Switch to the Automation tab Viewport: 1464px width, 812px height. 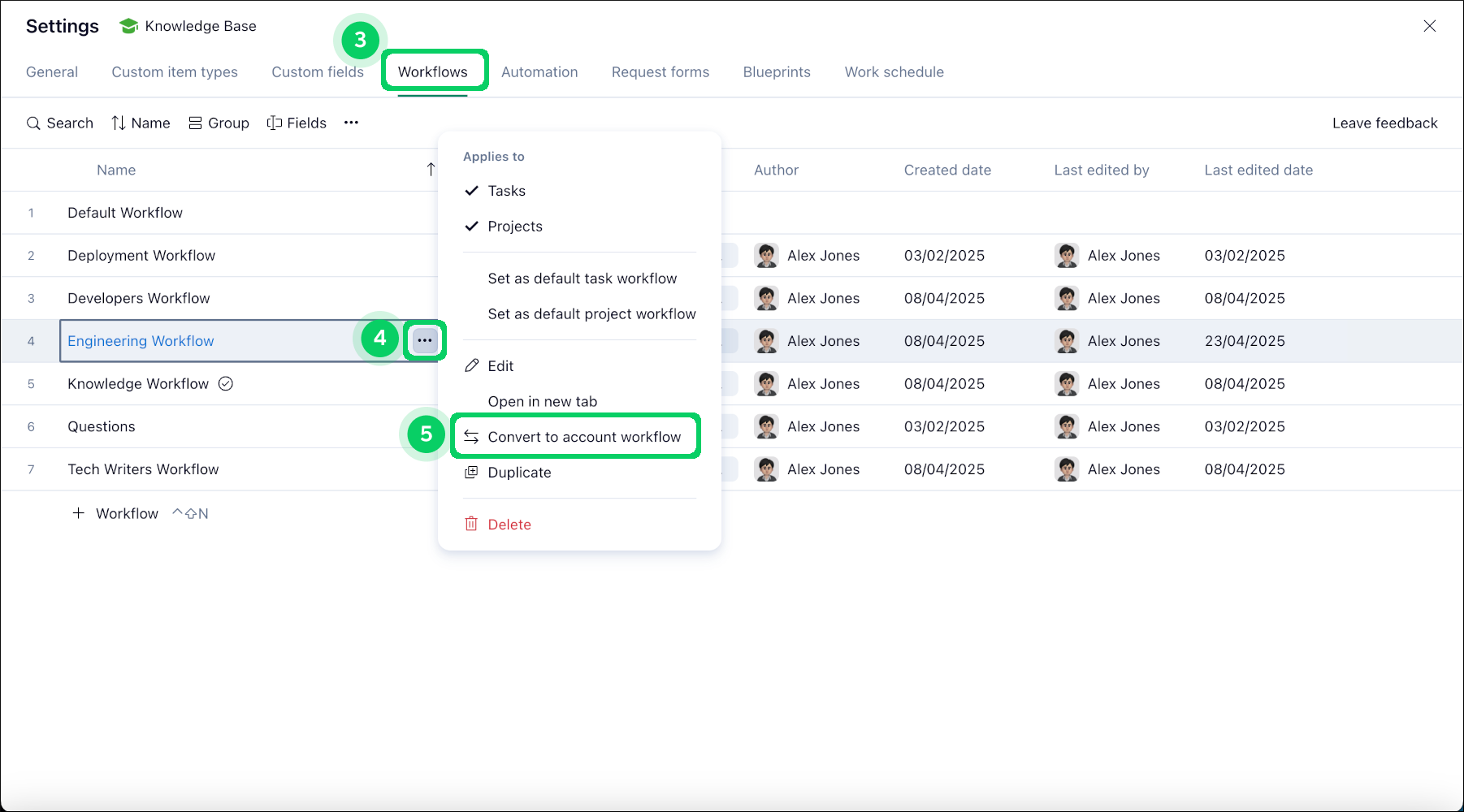point(539,71)
